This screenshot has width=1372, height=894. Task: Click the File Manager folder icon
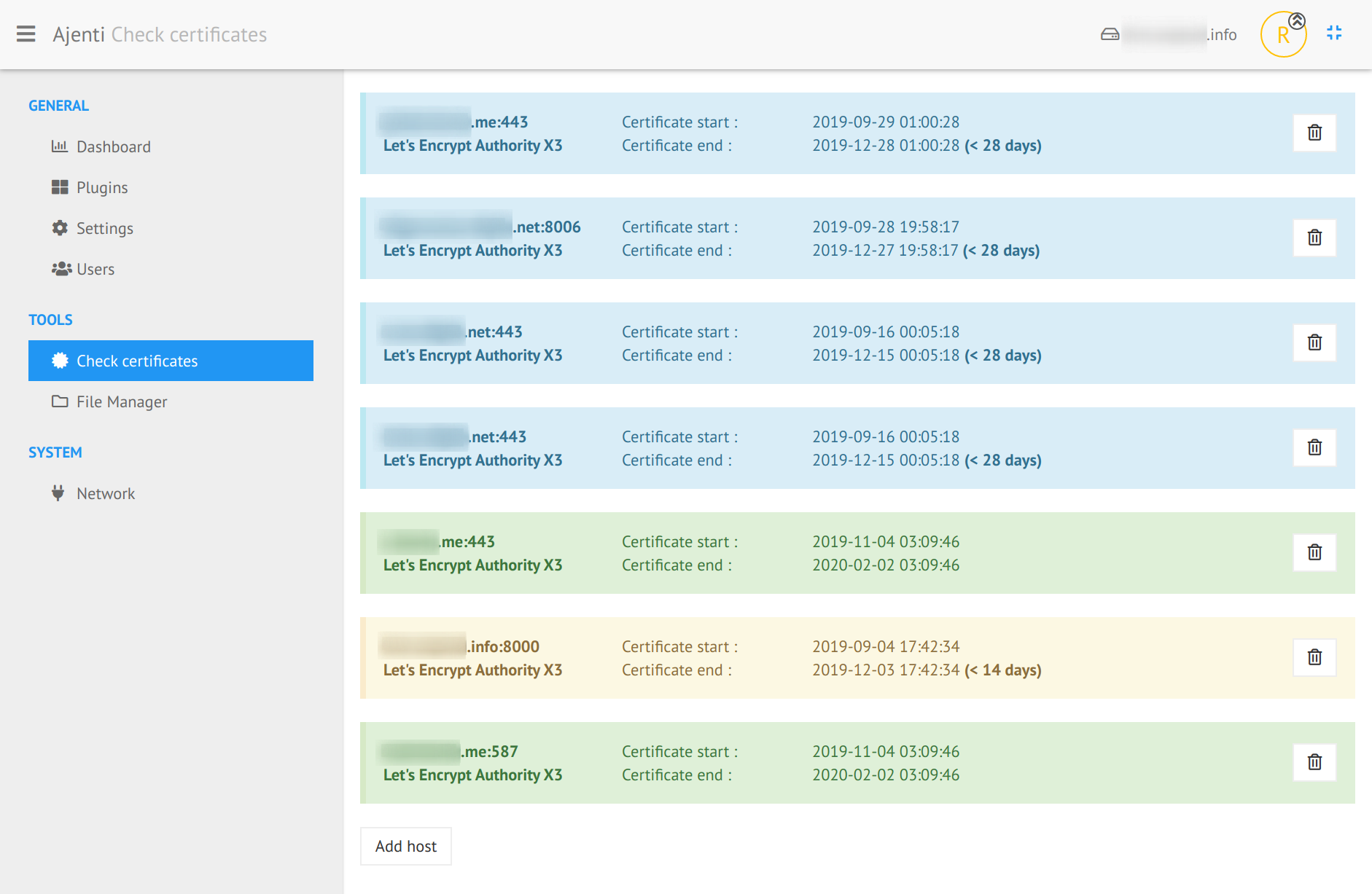(60, 401)
